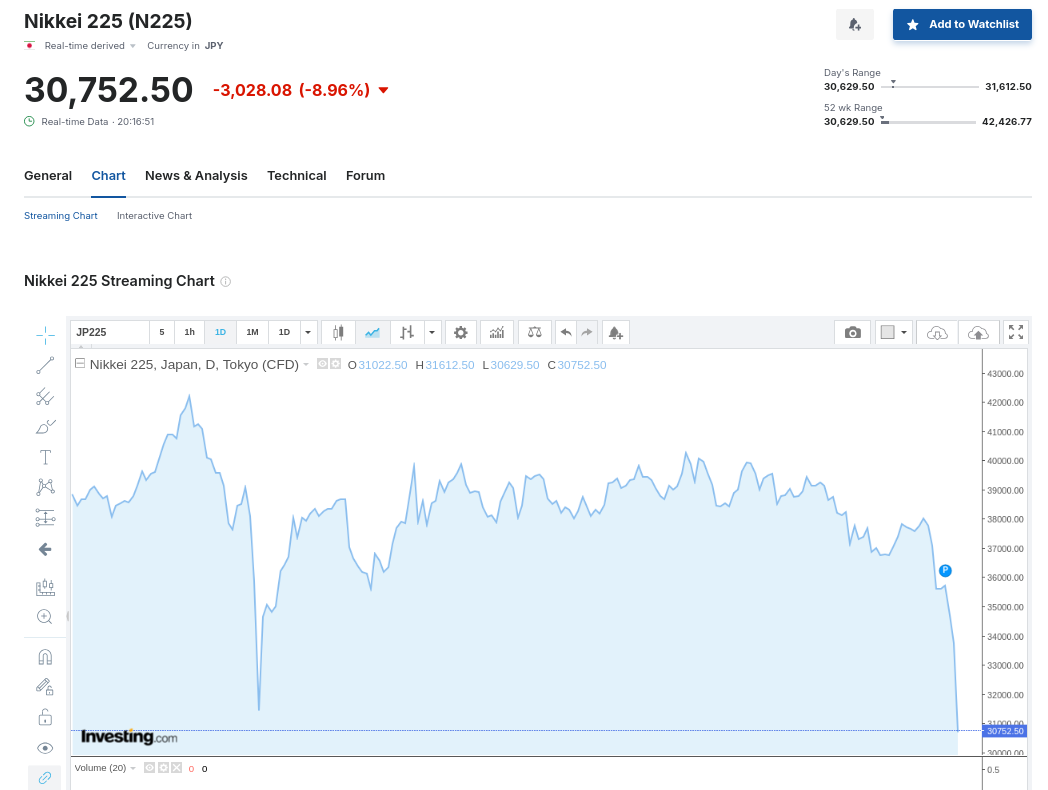This screenshot has height=790, width=1048.
Task: Open settings gear next to Nikkei legend
Action: [336, 364]
